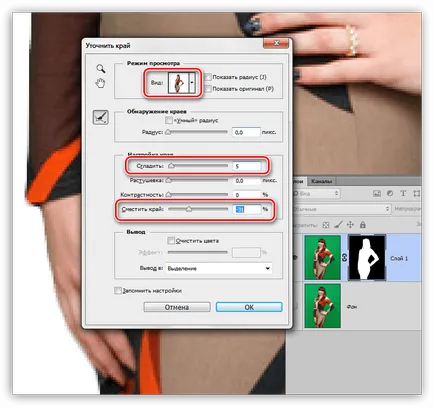Image resolution: width=434 pixels, height=407 pixels.
Task: Click the Радиус slider handle
Action: point(168,132)
